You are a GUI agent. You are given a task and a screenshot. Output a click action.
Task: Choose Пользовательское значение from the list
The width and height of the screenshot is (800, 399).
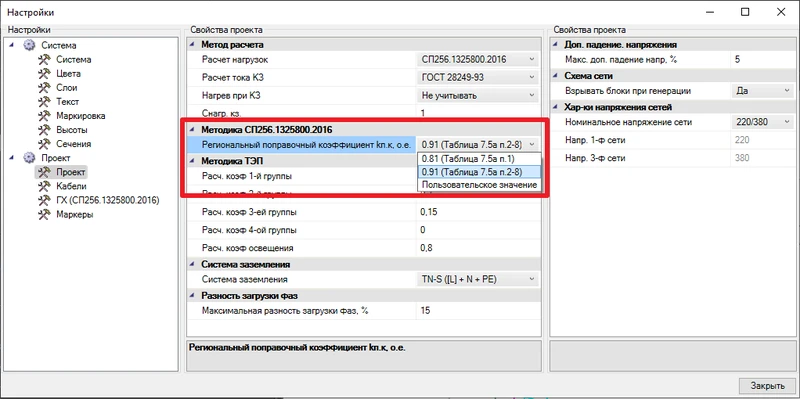click(479, 185)
